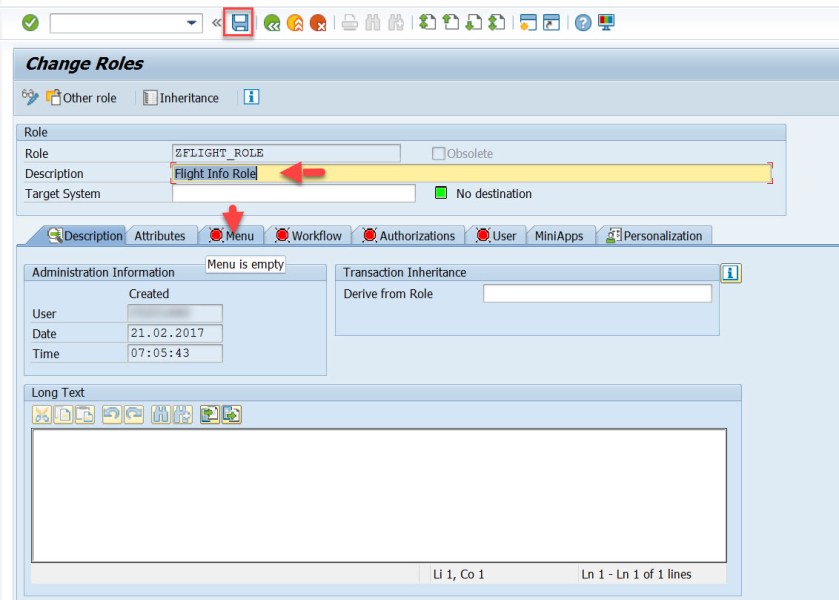This screenshot has height=600, width=839.
Task: Click the Other role button
Action: [x=81, y=98]
